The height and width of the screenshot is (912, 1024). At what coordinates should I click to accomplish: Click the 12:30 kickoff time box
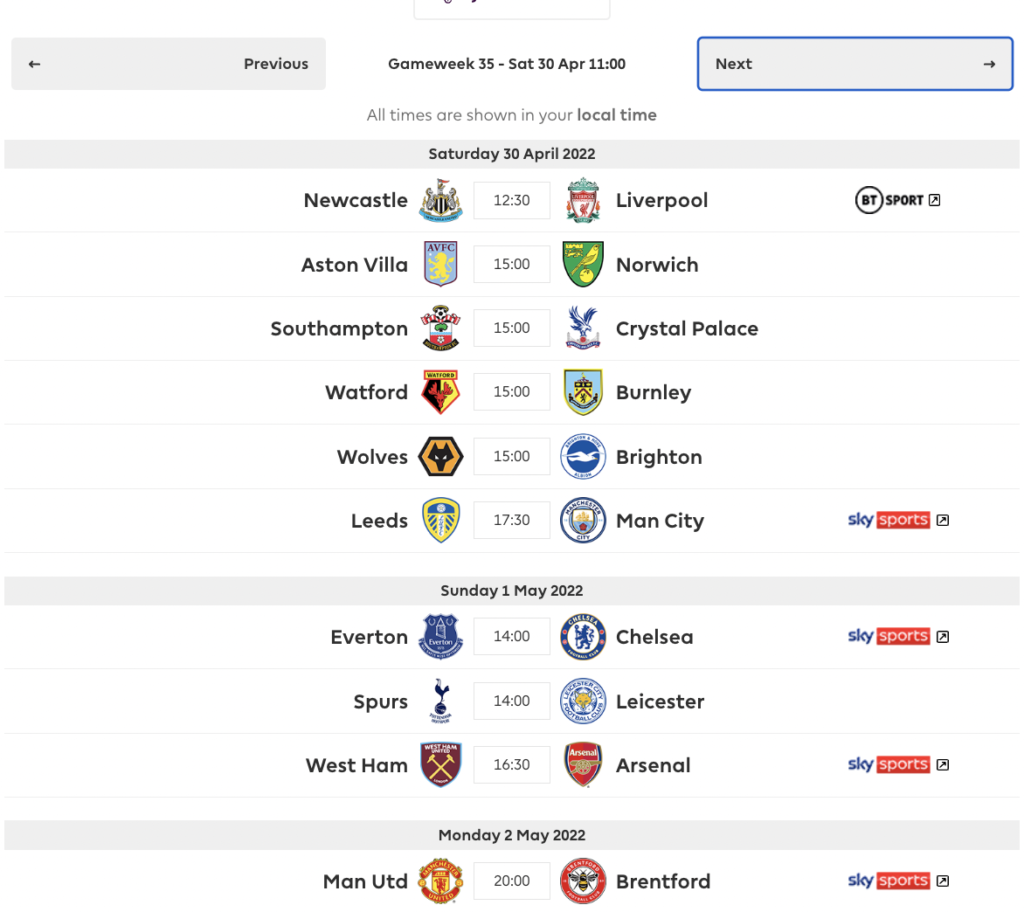[x=511, y=200]
